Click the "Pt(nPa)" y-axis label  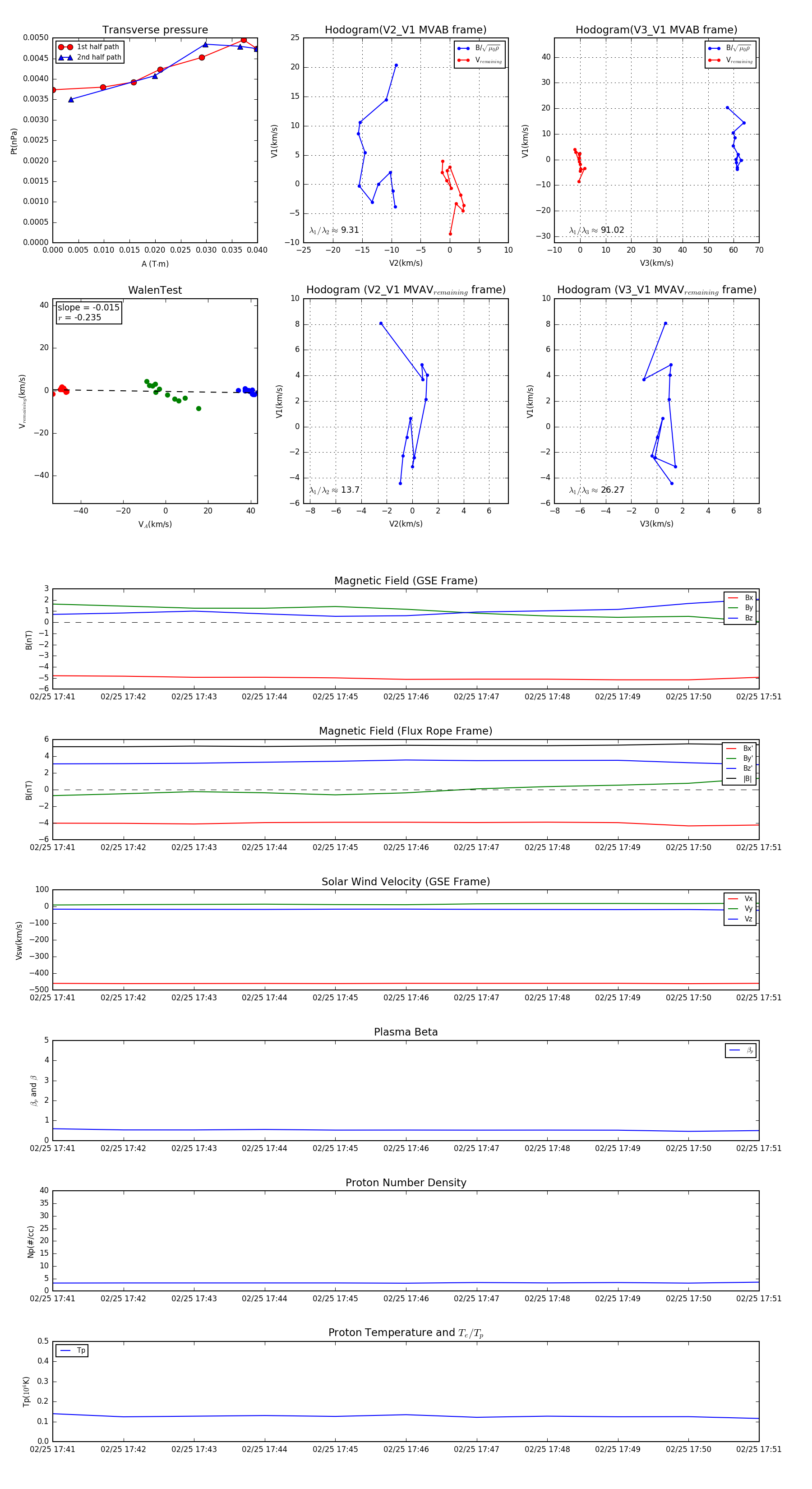tap(14, 140)
